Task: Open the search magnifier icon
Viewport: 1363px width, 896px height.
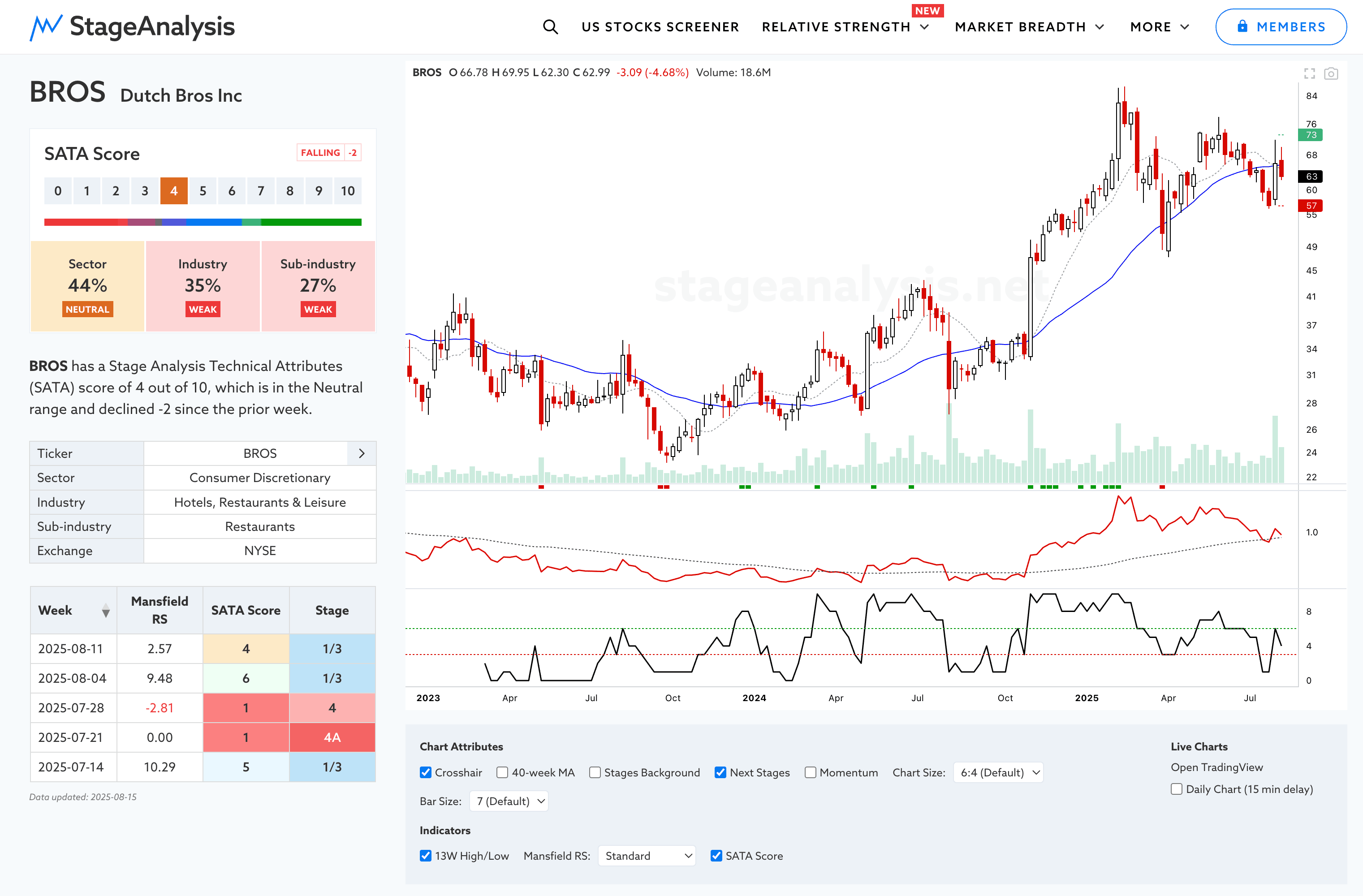Action: 550,27
